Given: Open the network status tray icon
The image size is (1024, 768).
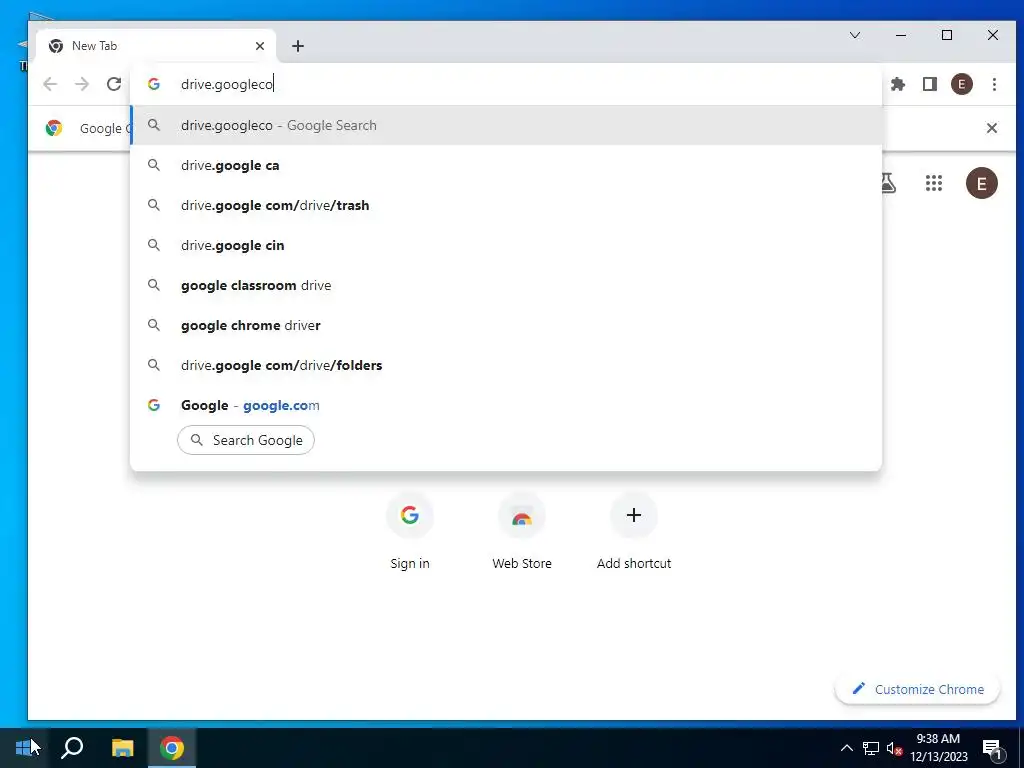Looking at the screenshot, I should 871,748.
